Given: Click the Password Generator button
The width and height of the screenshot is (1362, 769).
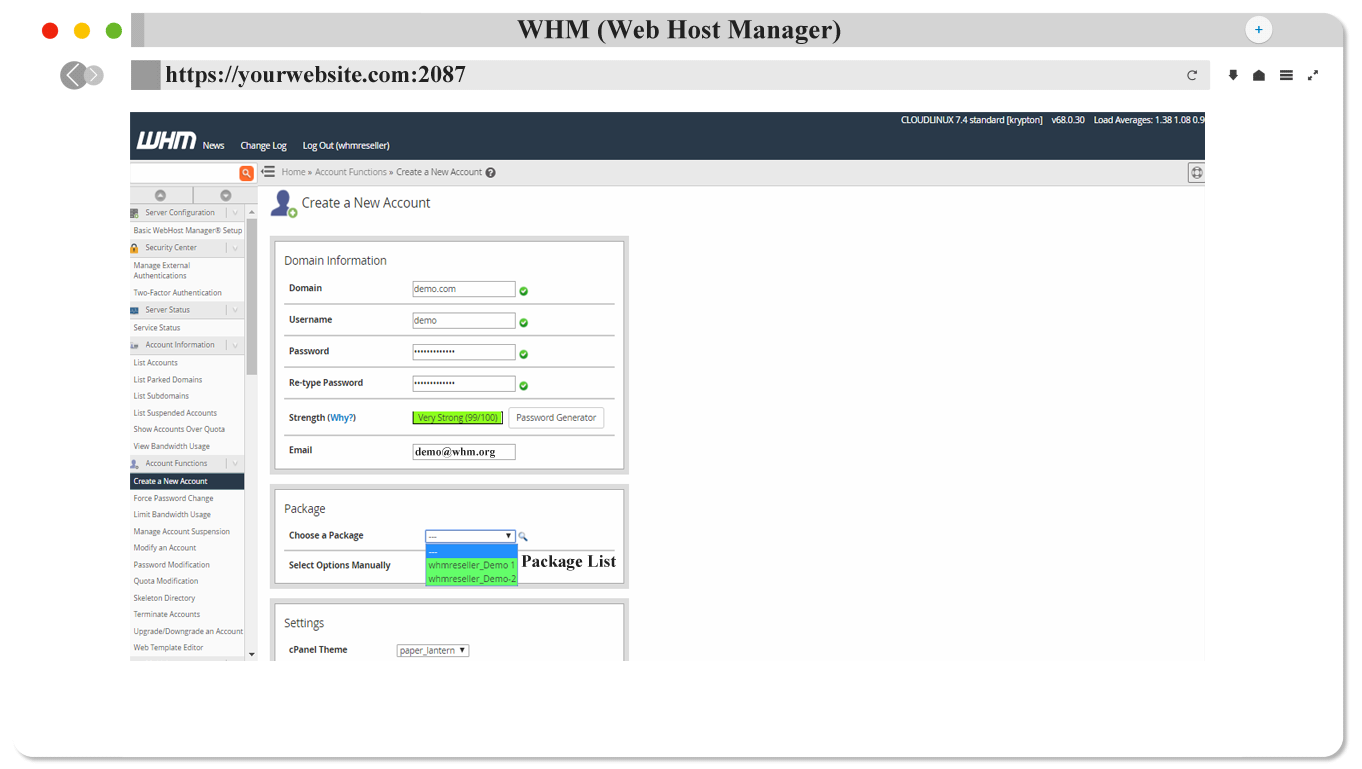Looking at the screenshot, I should pos(556,418).
